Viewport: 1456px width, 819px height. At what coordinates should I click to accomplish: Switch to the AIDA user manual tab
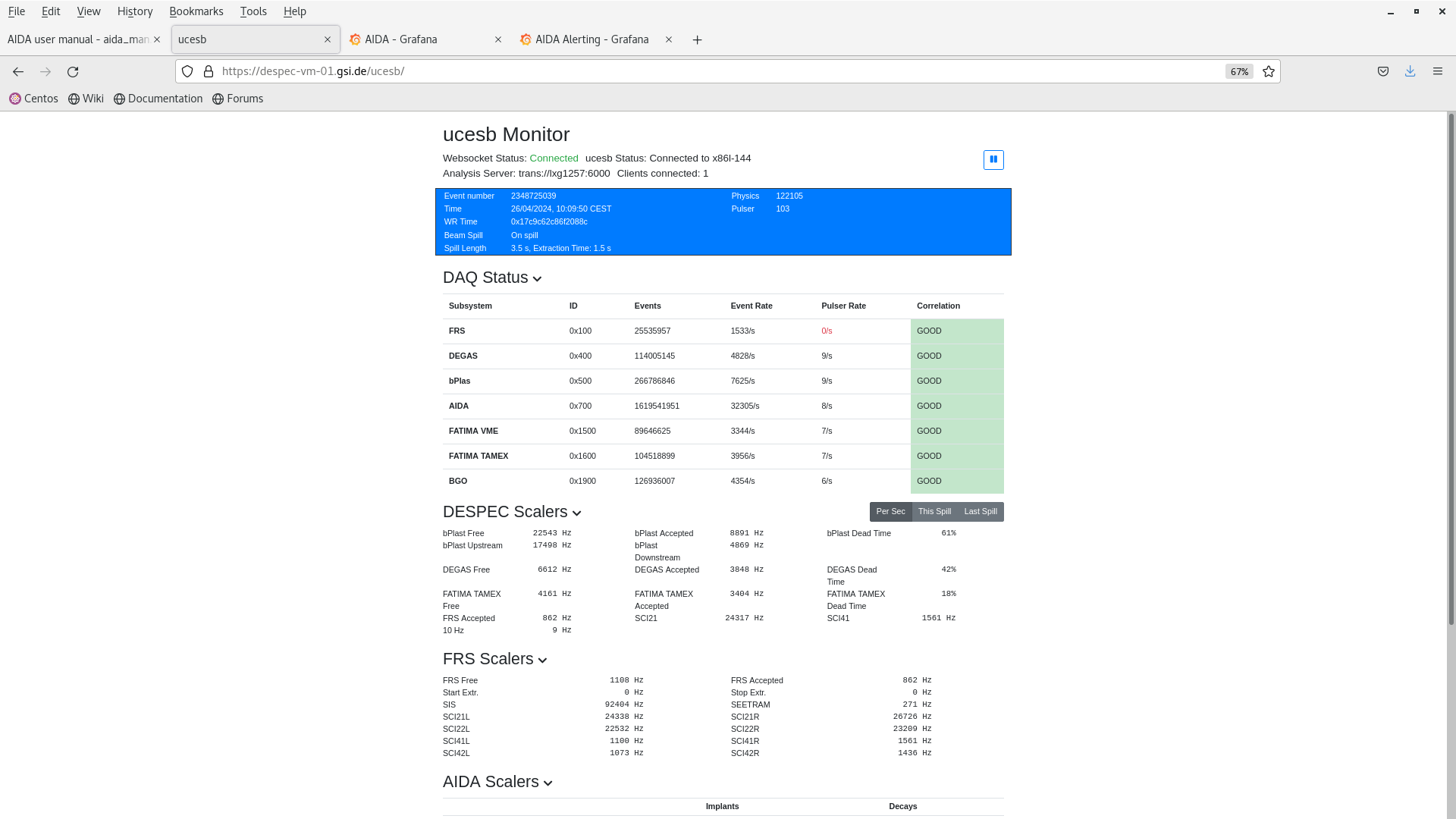point(77,39)
